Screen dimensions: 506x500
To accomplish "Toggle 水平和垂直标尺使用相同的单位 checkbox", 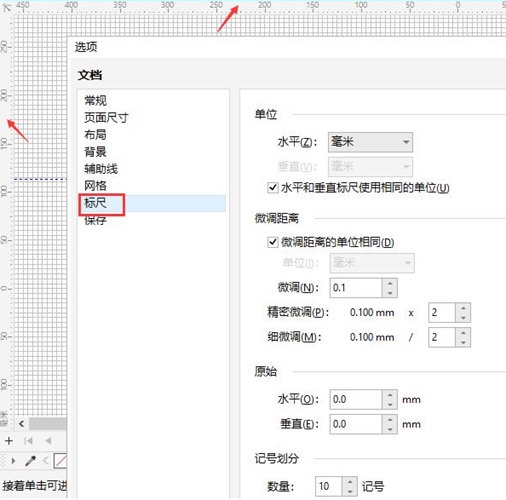I will (x=272, y=188).
